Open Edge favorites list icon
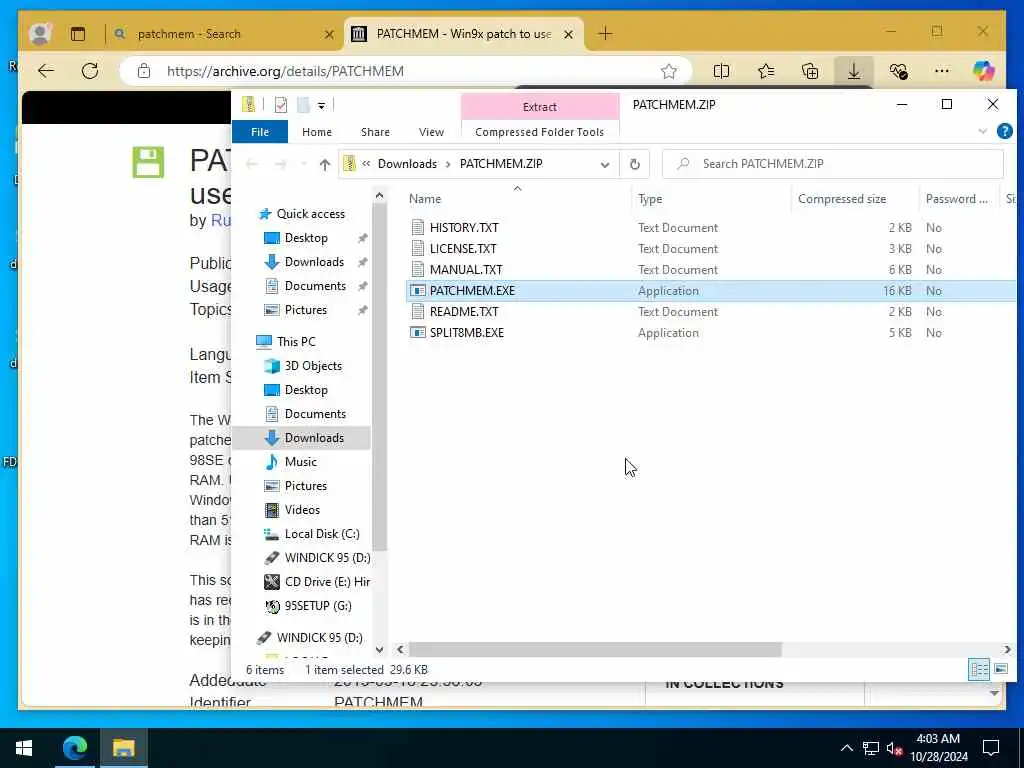 point(765,71)
